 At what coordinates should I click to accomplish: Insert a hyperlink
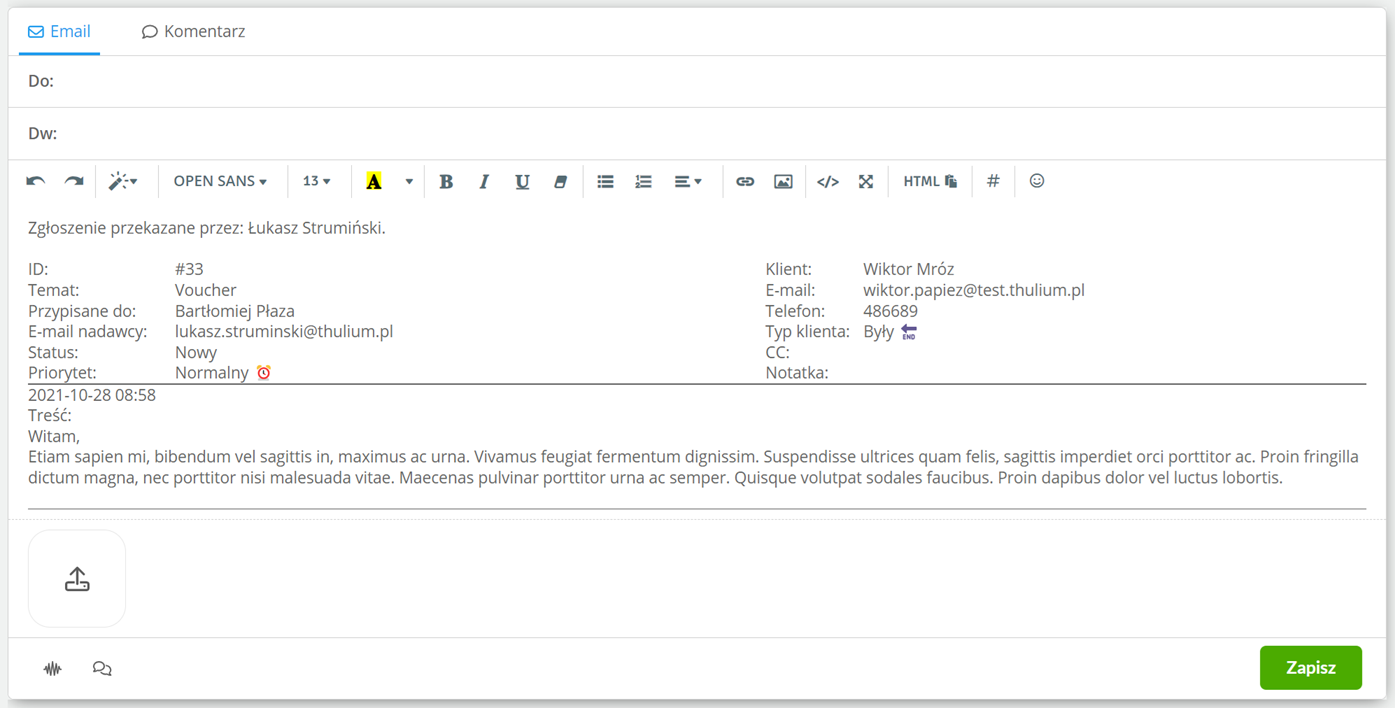(745, 181)
